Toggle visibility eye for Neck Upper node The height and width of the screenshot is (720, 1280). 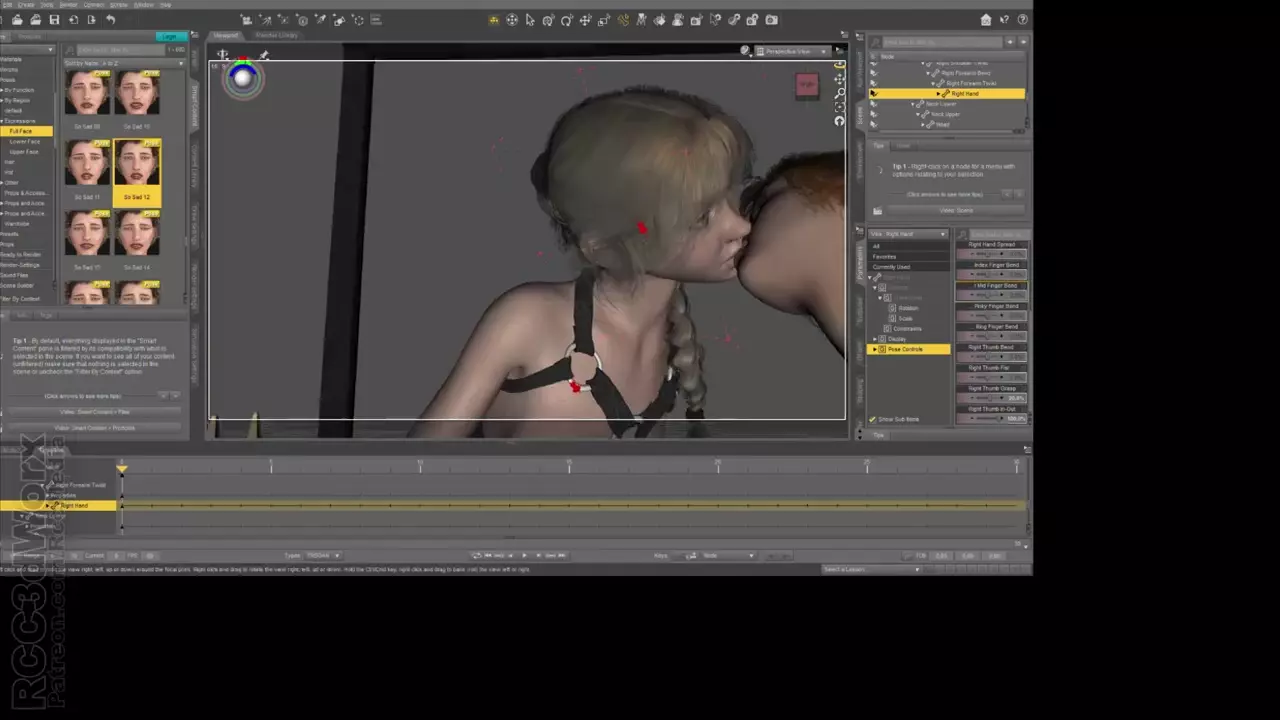[x=873, y=114]
